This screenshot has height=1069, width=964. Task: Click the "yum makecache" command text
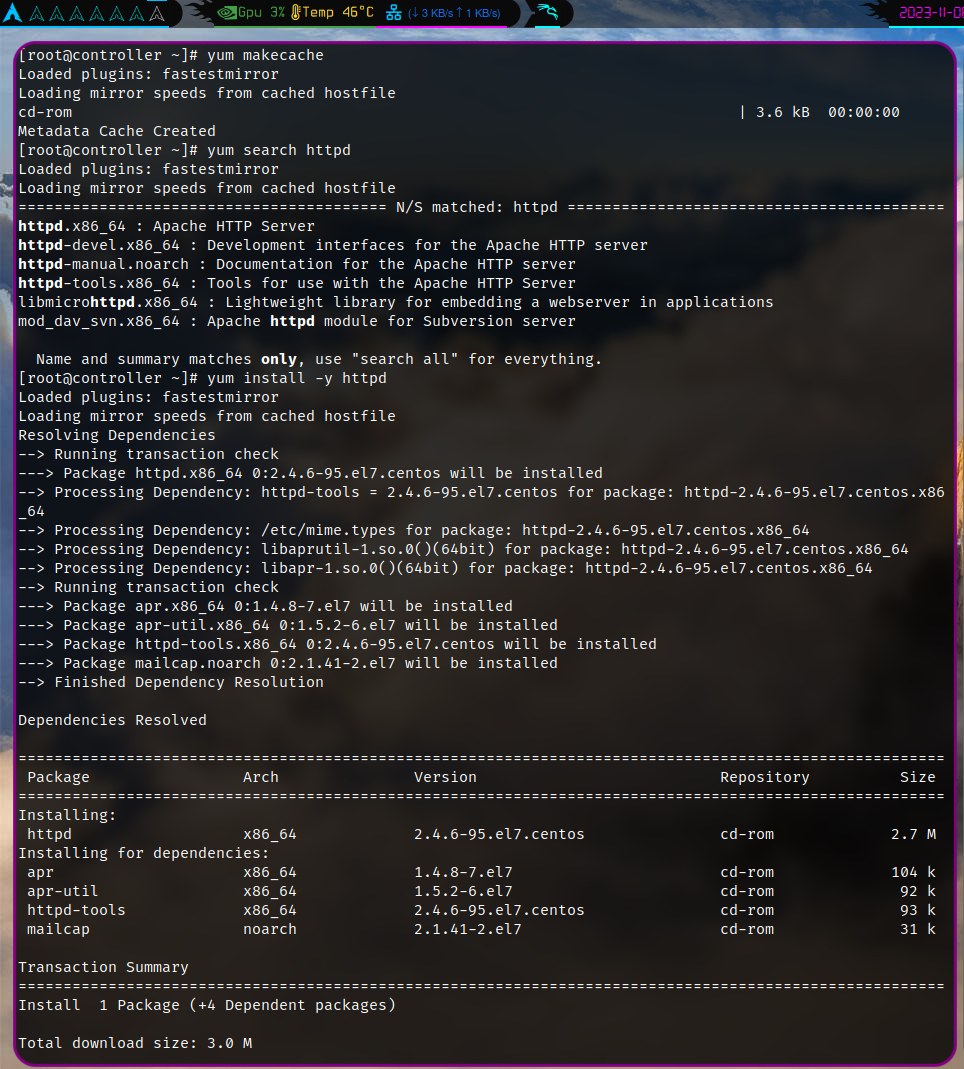tap(265, 55)
